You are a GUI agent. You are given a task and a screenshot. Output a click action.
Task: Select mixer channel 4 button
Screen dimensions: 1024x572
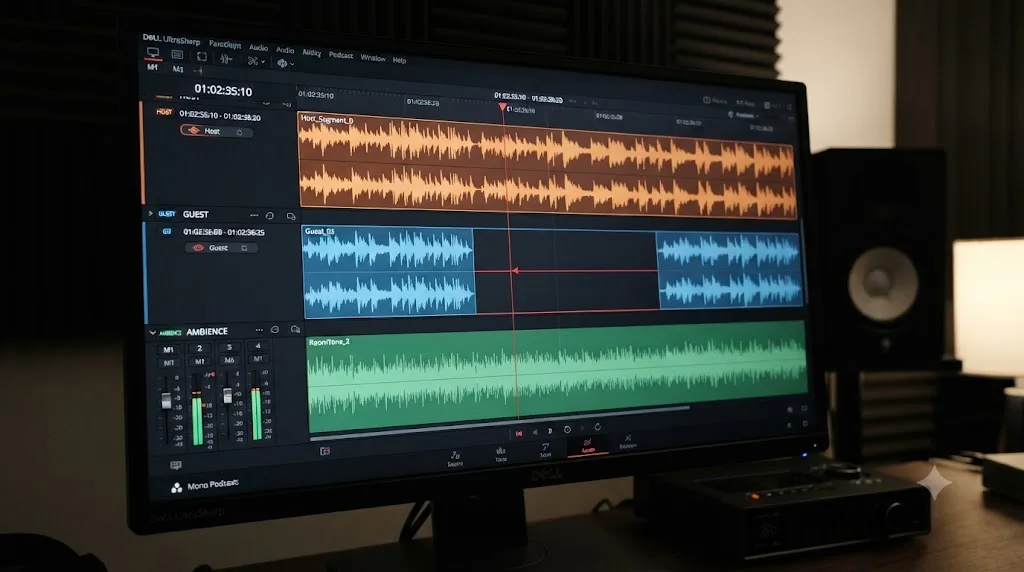point(258,346)
